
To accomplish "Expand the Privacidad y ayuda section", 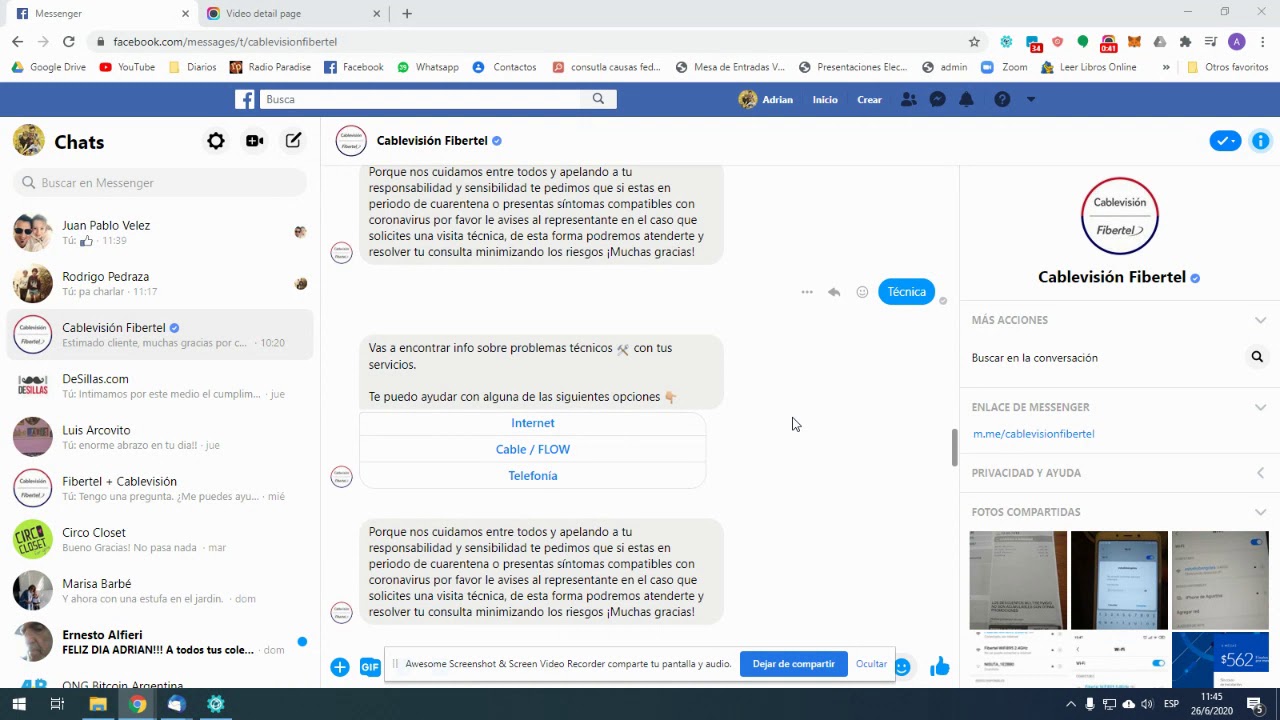I will click(x=1260, y=473).
